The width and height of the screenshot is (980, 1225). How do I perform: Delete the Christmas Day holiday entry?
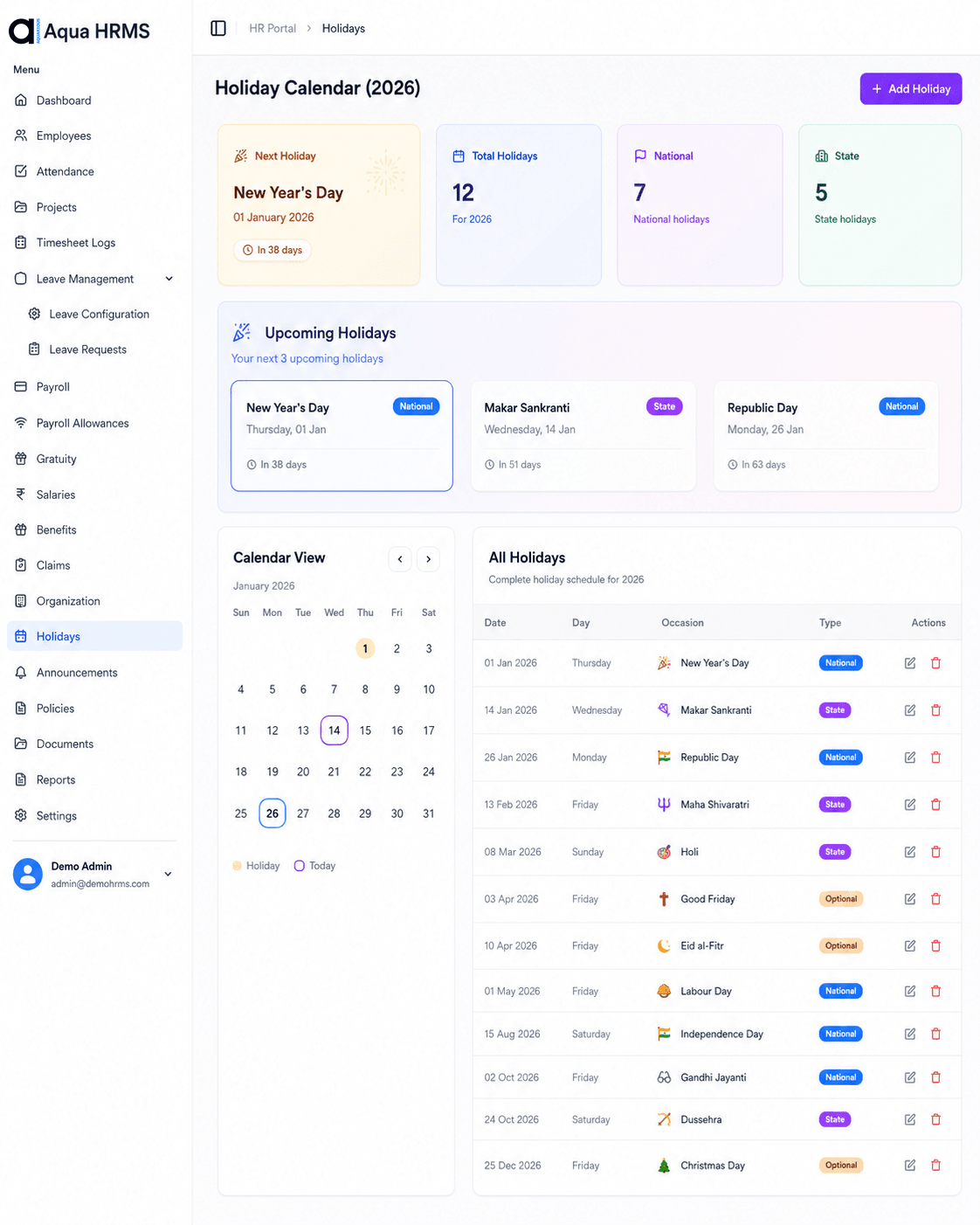[x=935, y=1165]
